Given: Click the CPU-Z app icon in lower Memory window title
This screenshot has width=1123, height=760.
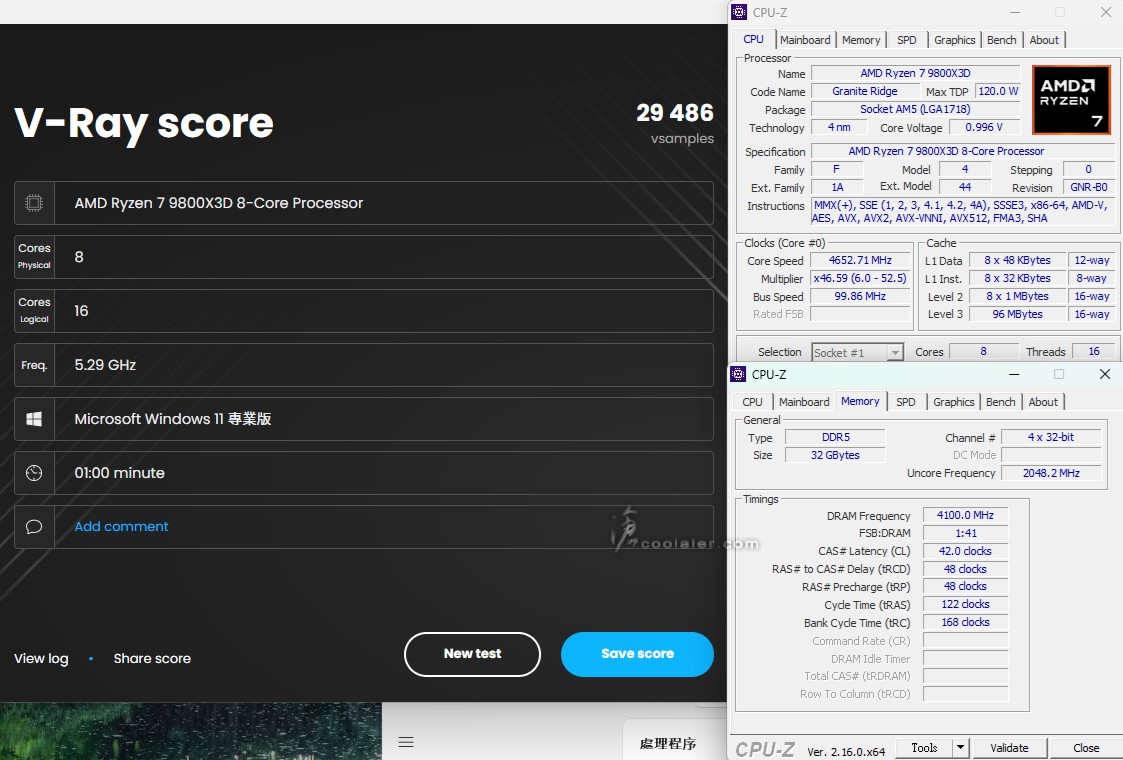Looking at the screenshot, I should click(x=738, y=374).
